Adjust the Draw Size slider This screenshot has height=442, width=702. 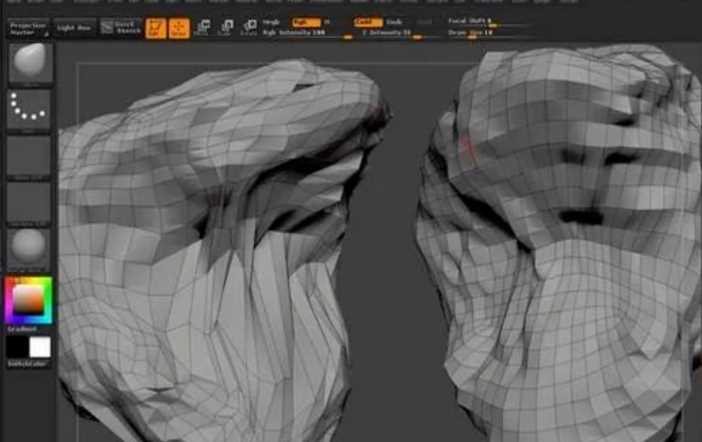pyautogui.click(x=489, y=33)
